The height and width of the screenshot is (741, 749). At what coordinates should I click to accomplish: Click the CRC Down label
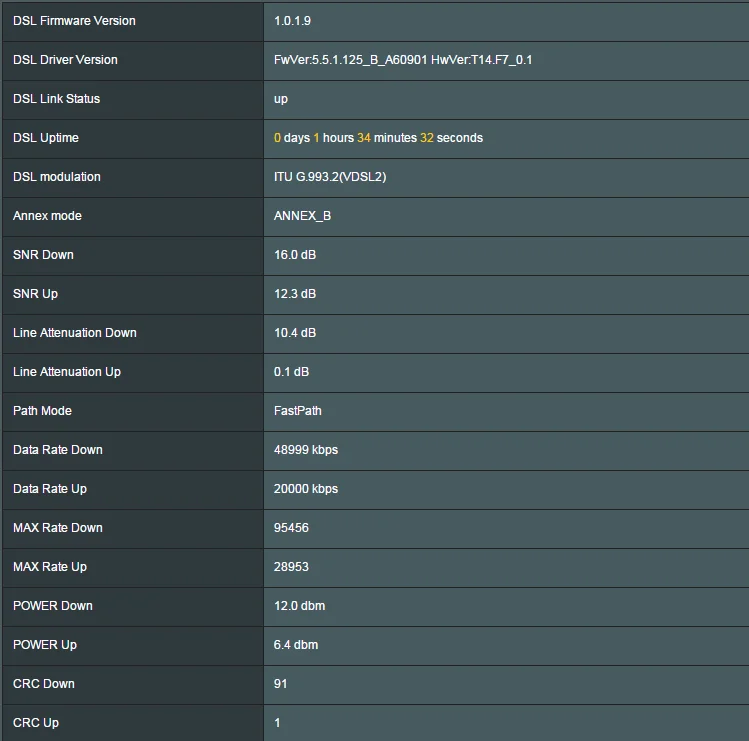point(44,684)
